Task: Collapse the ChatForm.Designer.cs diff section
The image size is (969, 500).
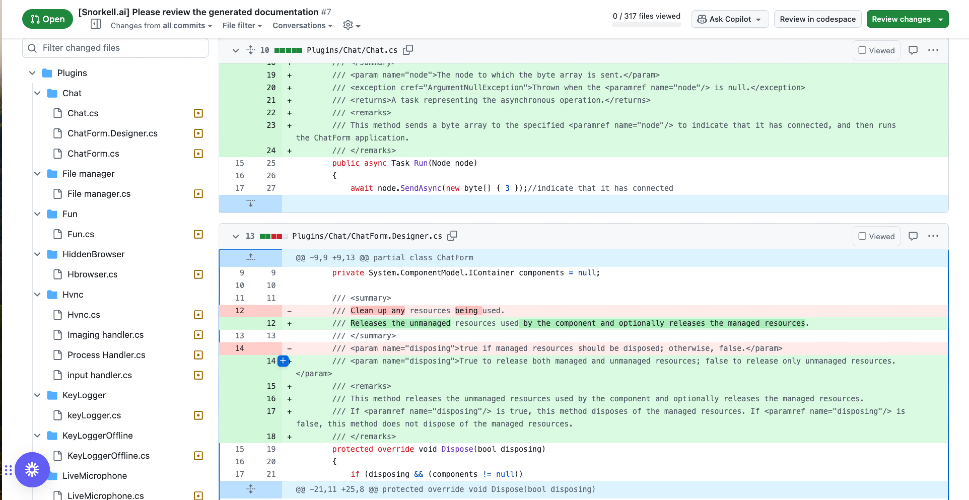Action: coord(235,236)
